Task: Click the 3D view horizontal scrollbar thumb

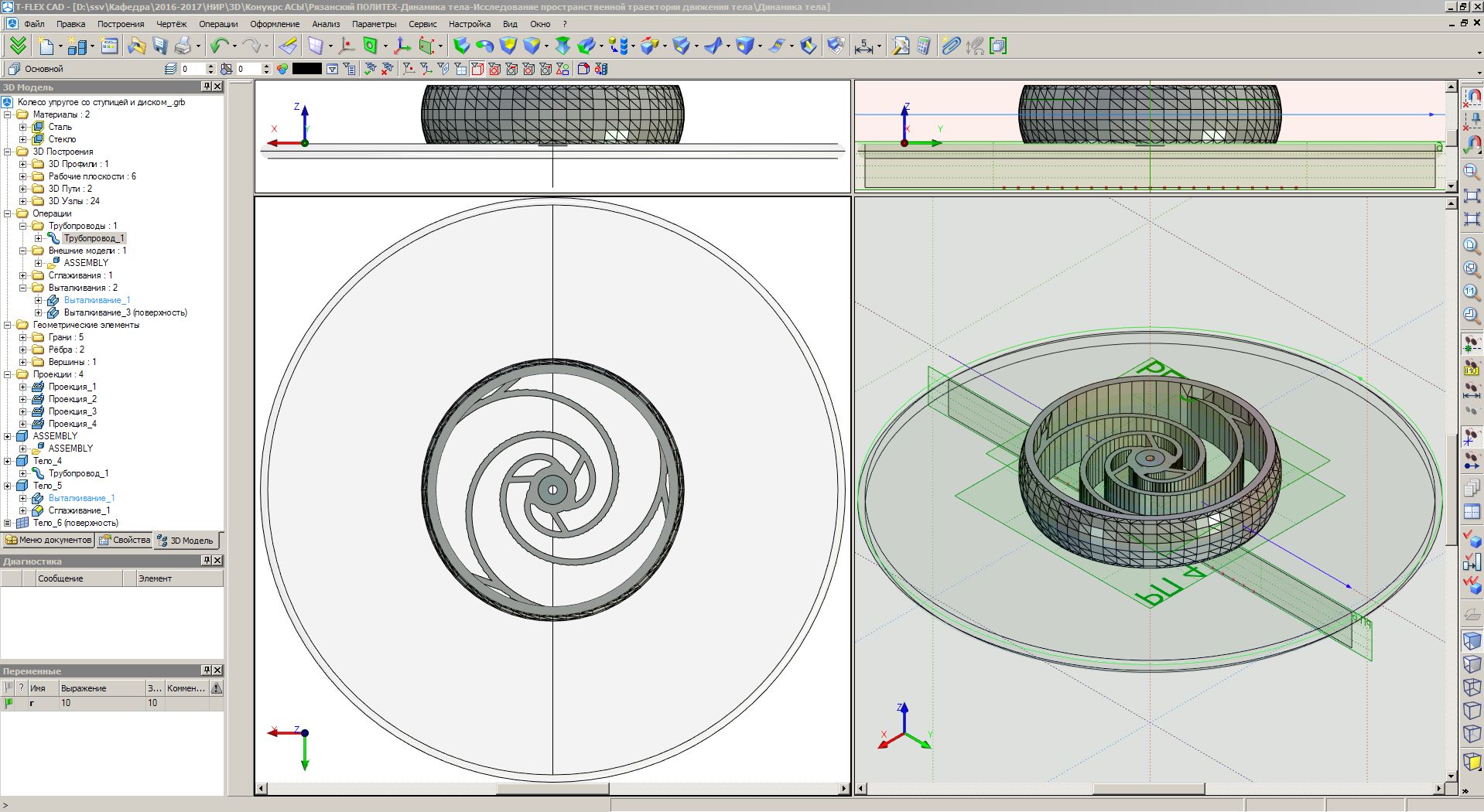Action: coord(1148,789)
